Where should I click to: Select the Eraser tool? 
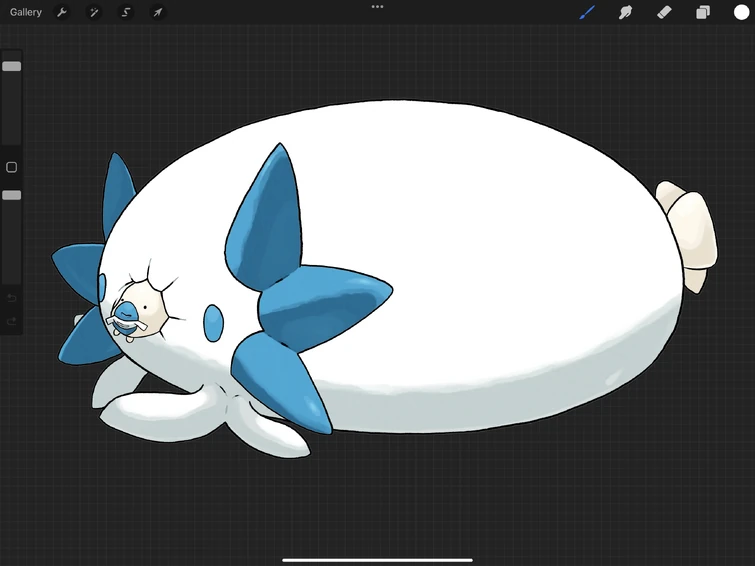coord(664,12)
